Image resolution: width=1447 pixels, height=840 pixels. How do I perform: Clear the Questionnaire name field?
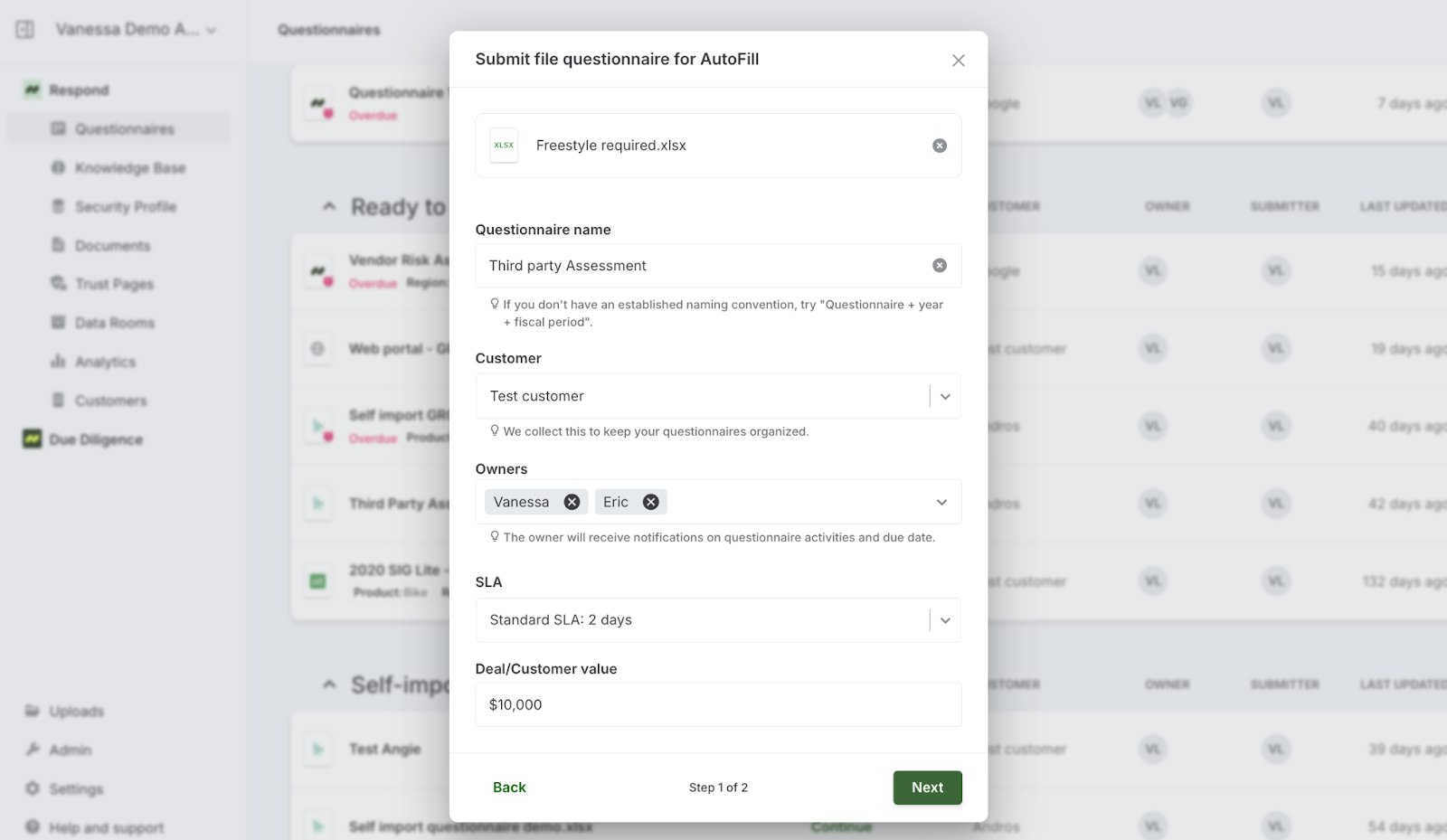[940, 265]
